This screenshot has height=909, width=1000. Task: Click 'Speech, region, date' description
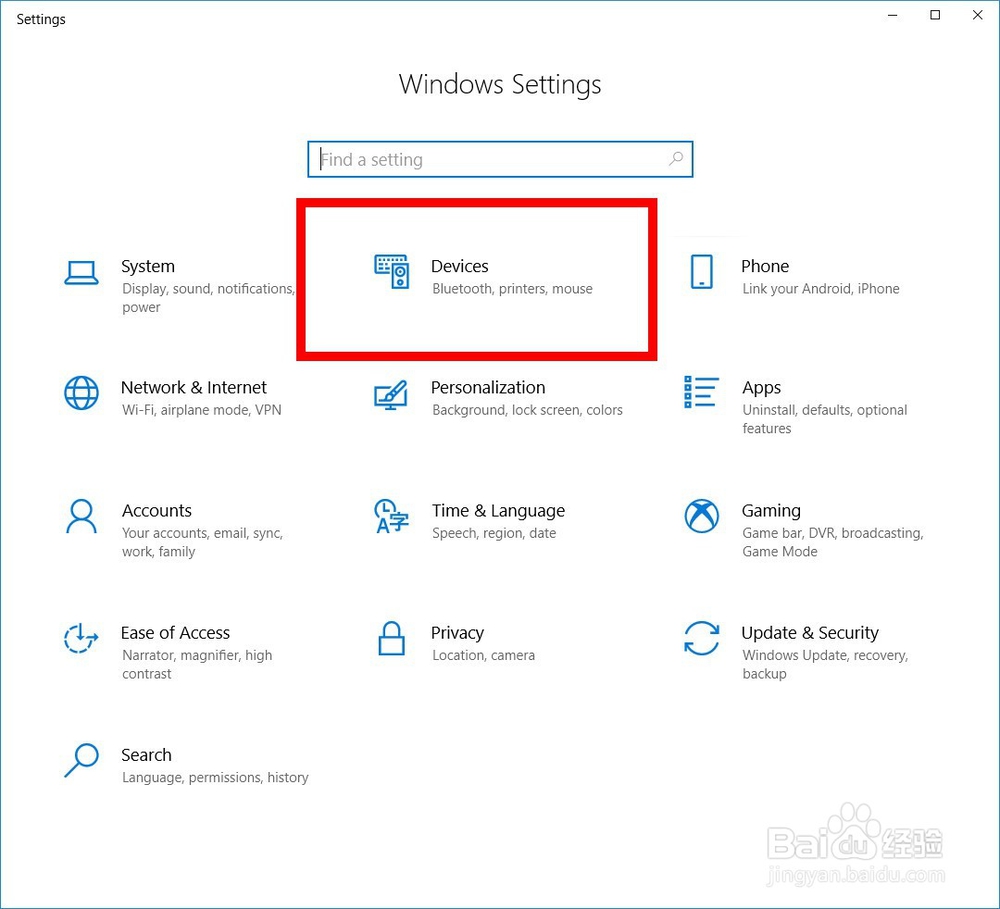[x=494, y=533]
